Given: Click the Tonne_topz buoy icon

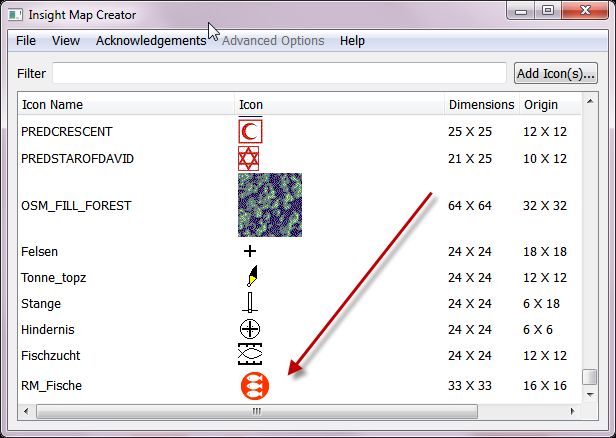Looking at the screenshot, I should coord(250,277).
